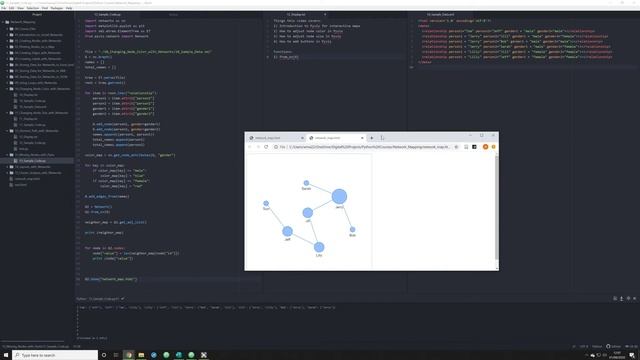
Task: Go back in Chrome browser
Action: (x=250, y=147)
